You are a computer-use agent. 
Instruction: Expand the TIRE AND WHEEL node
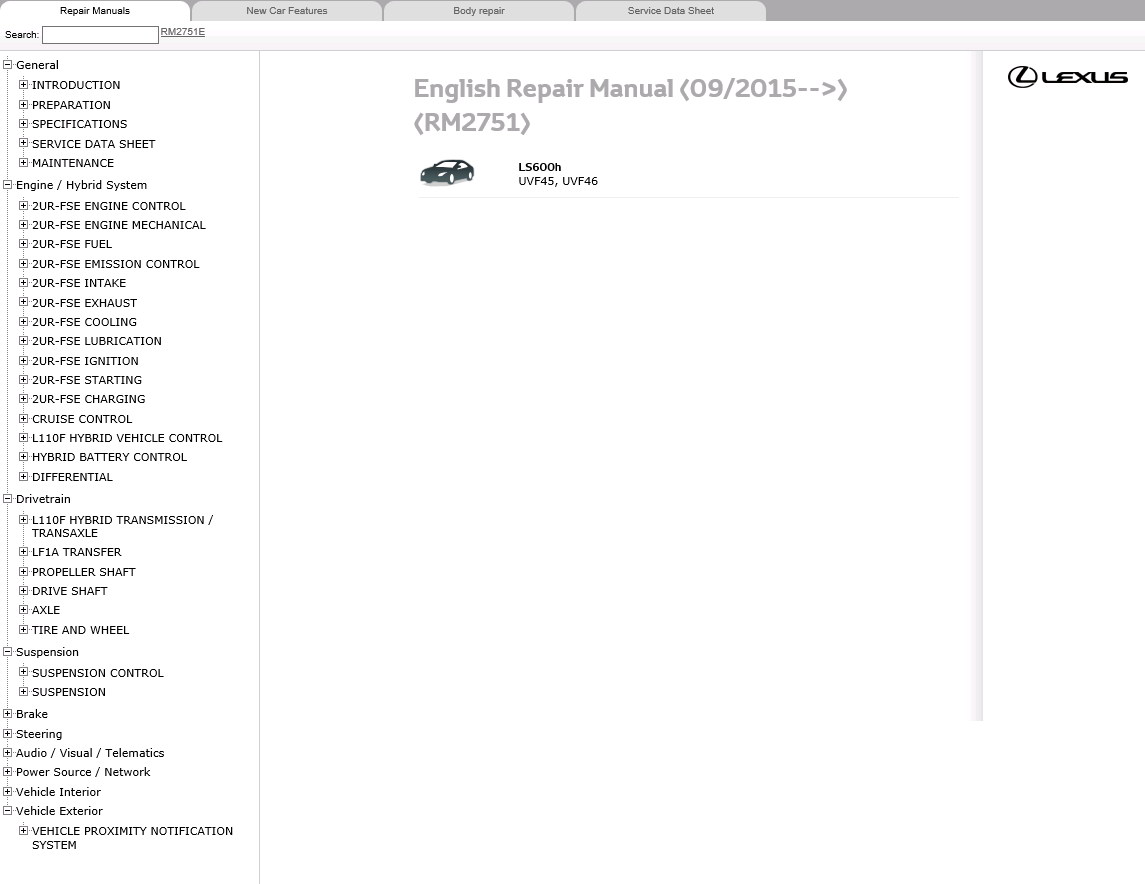[23, 629]
